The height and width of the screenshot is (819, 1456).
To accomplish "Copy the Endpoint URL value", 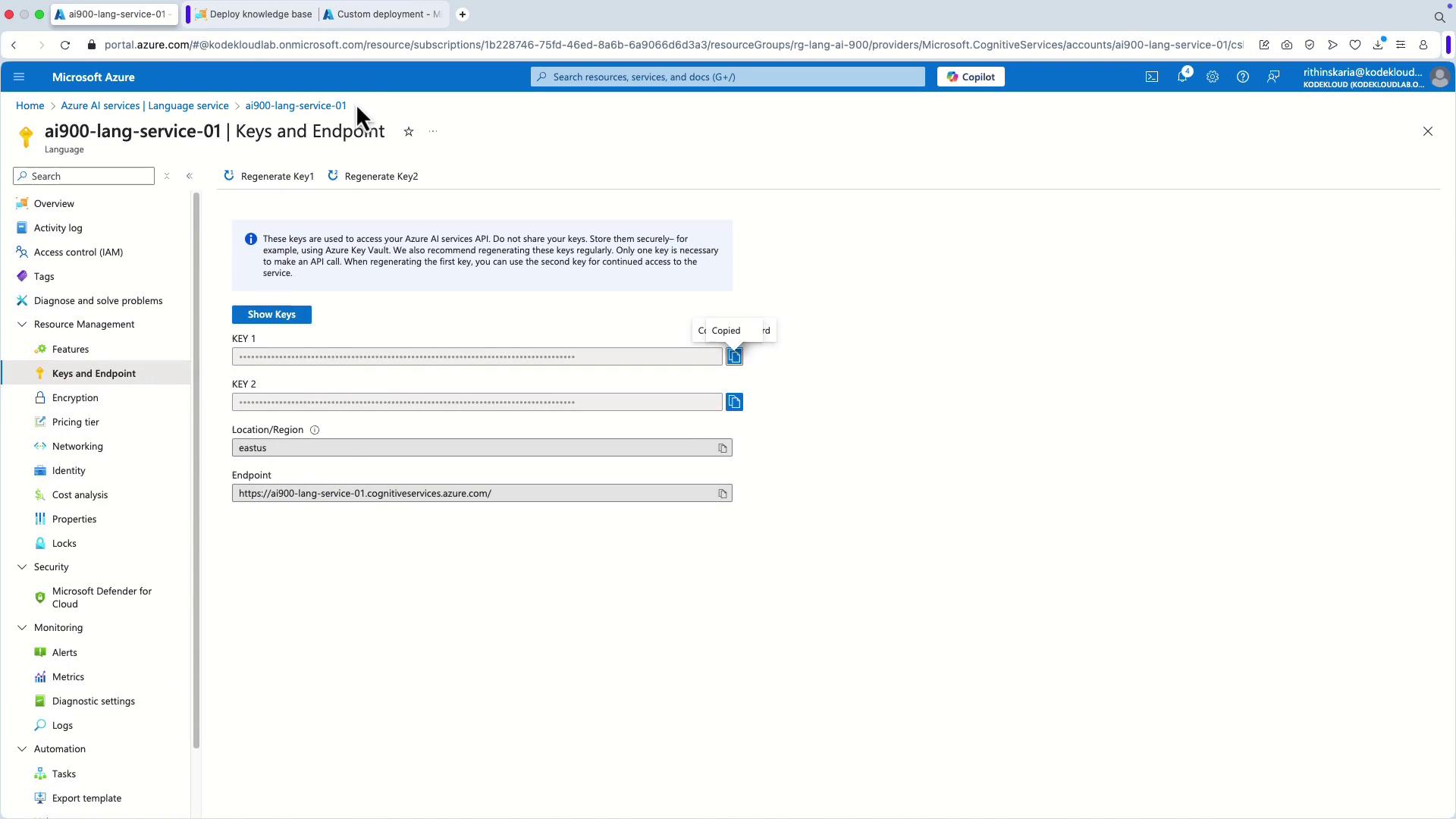I will pos(723,494).
